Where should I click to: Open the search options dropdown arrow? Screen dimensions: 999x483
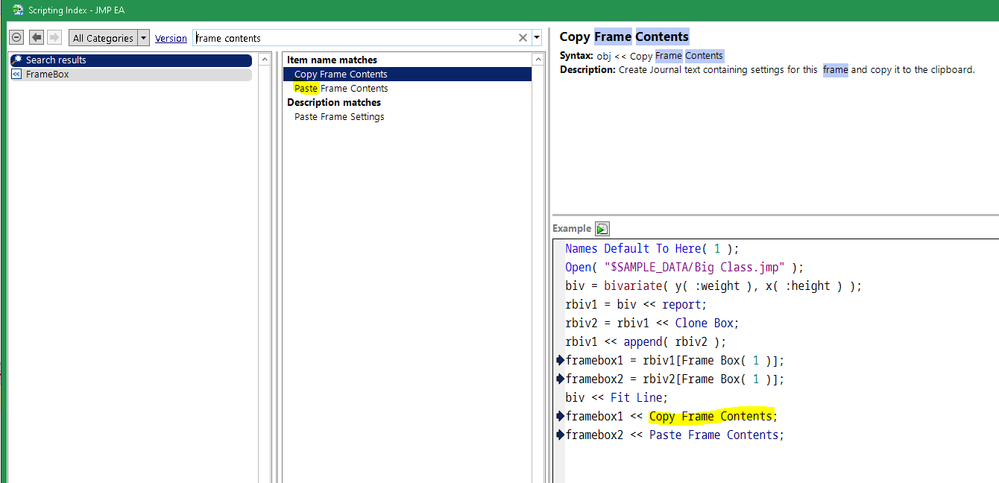pos(536,38)
